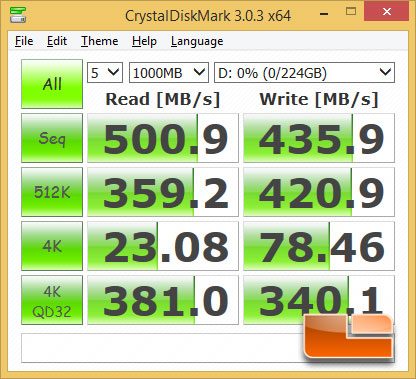Viewport: 416px width, 379px height.
Task: Open the Edit menu
Action: click(x=57, y=41)
